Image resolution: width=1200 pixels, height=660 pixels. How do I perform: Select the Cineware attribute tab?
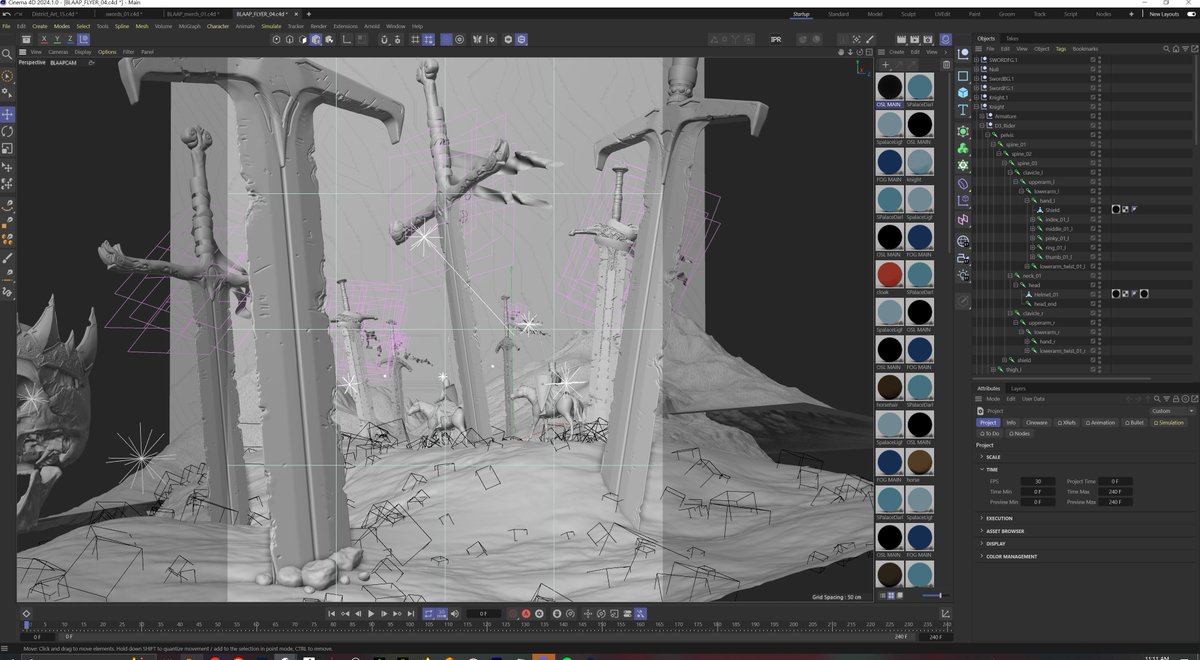coord(1037,422)
